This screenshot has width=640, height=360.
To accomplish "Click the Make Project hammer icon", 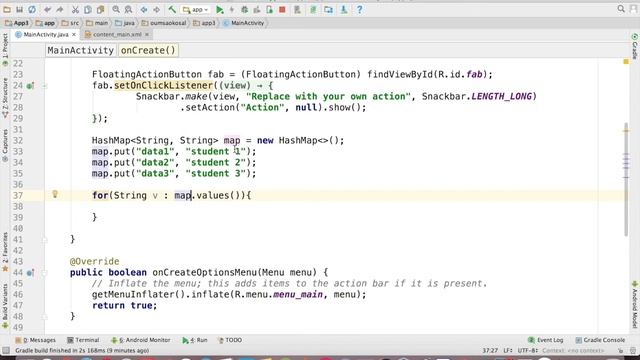I will 172,9.
